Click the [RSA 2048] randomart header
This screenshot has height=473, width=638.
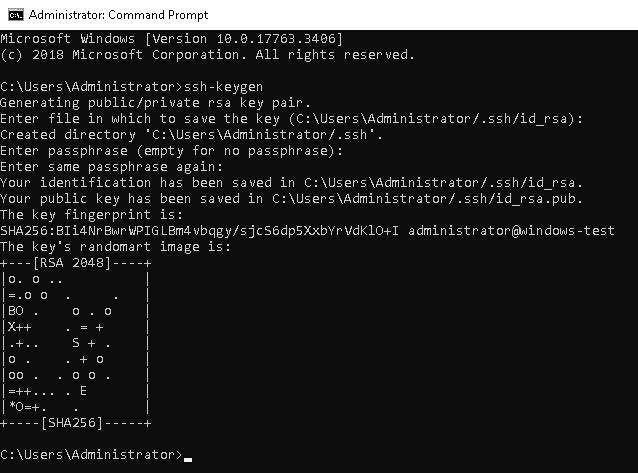coord(75,263)
